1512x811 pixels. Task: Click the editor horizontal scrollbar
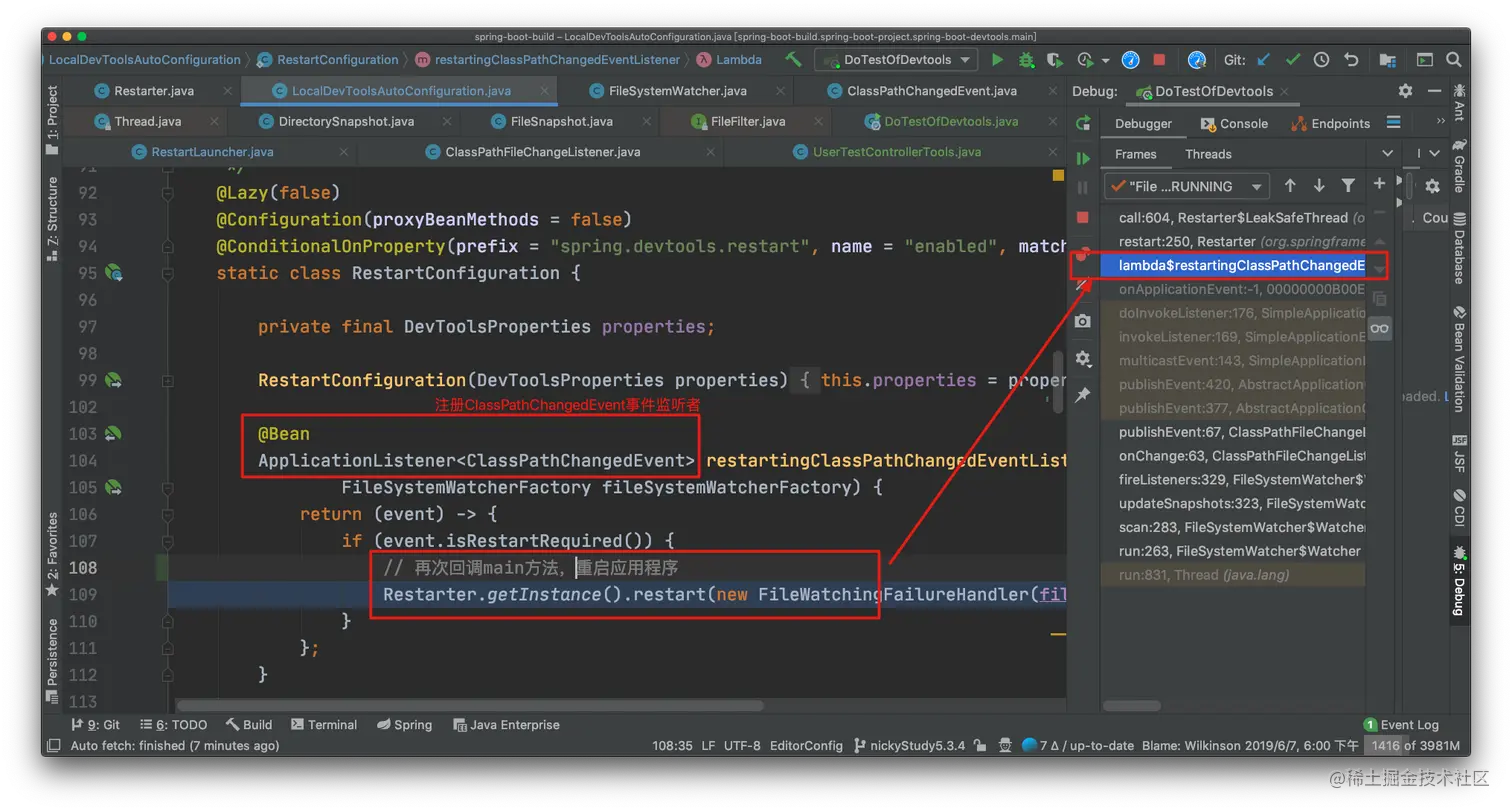(x=469, y=705)
